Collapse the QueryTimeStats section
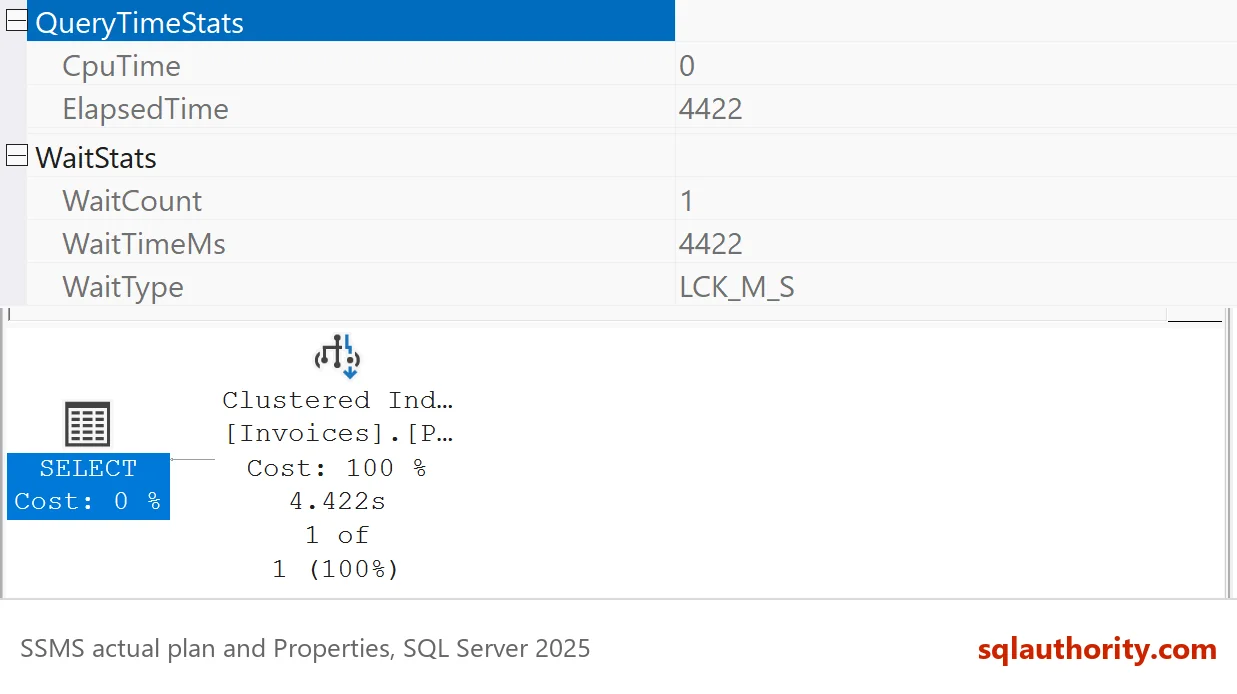1237x694 pixels. (x=16, y=21)
